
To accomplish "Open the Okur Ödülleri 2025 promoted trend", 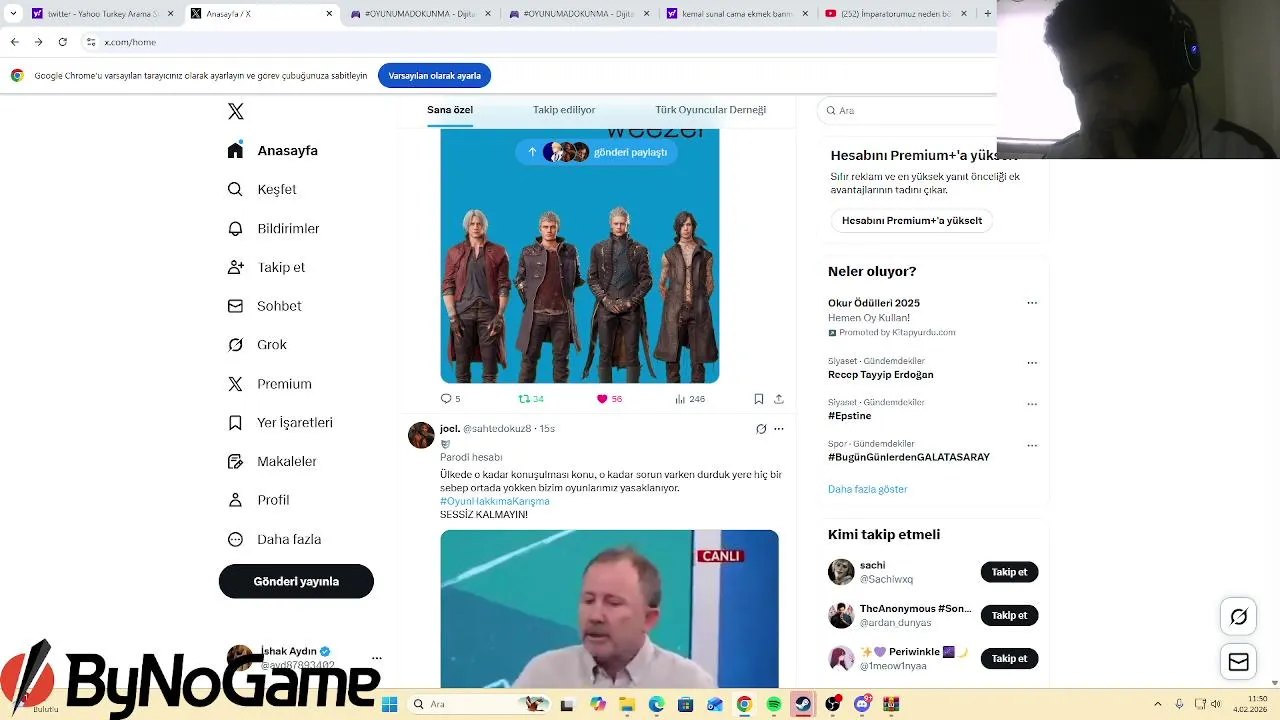I will (x=874, y=303).
